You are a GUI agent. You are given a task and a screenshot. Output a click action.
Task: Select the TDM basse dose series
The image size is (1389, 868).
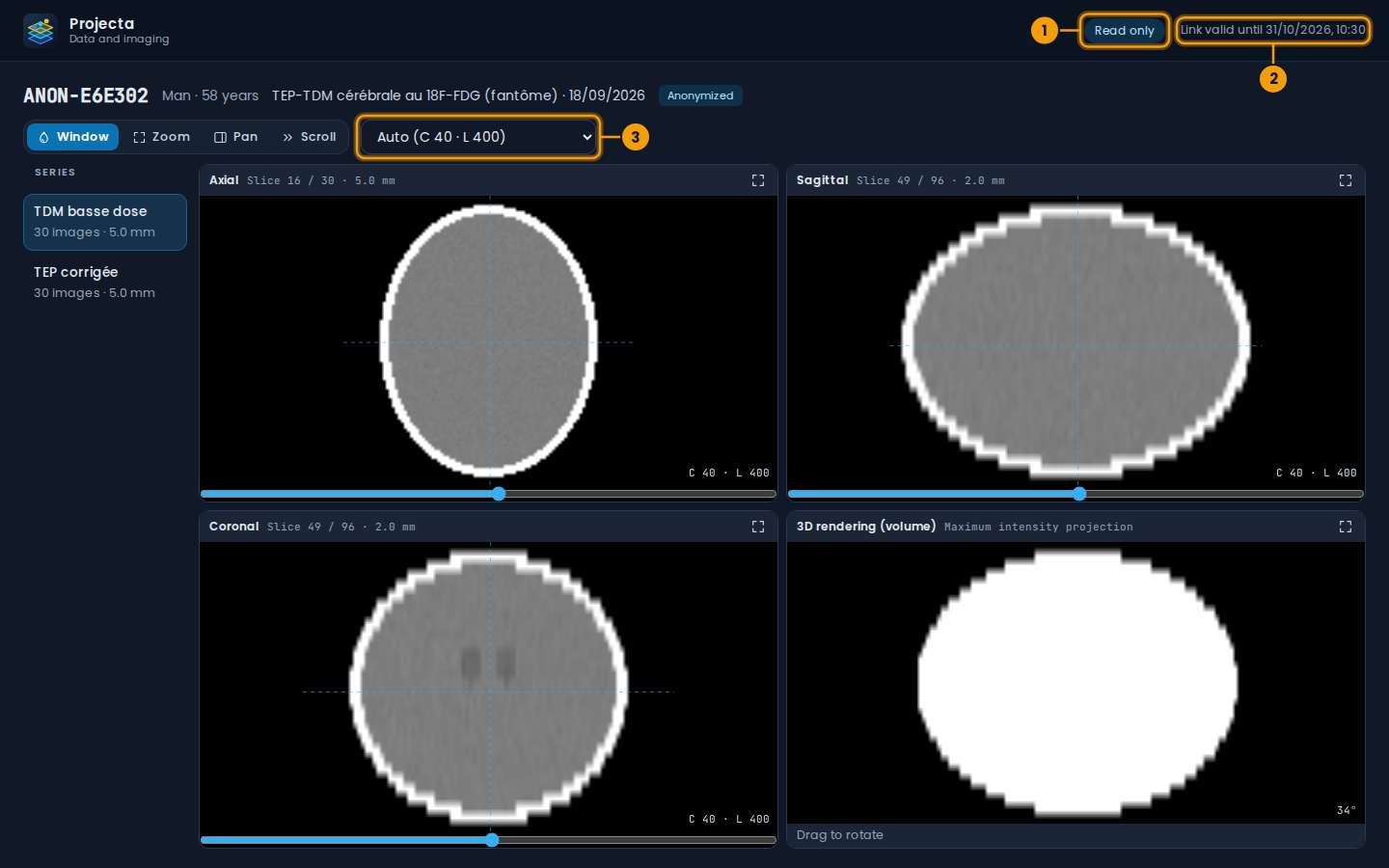[105, 222]
